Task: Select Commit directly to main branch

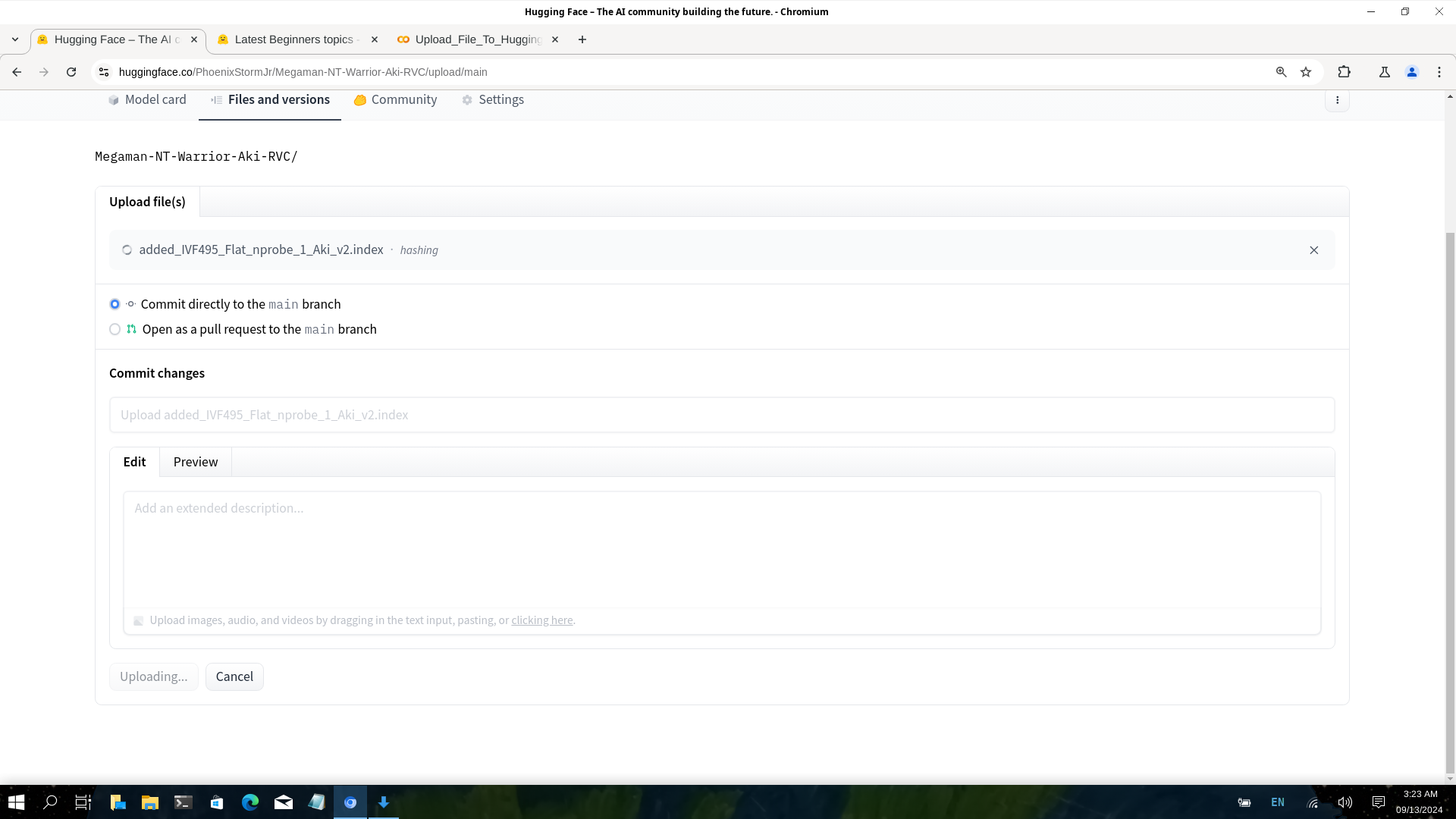Action: click(x=114, y=303)
